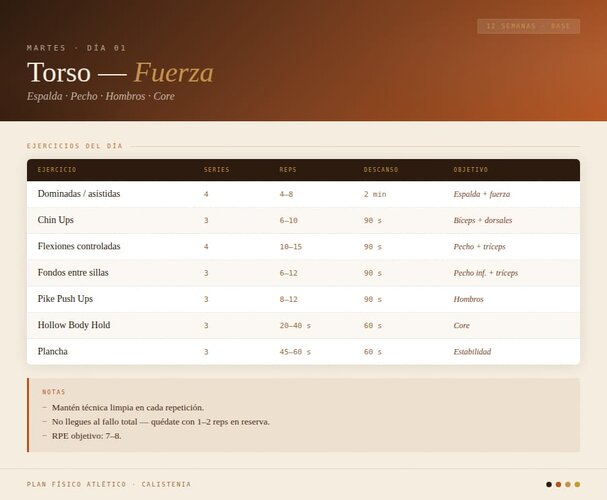607x500 pixels.
Task: Click the note "RPE objetivo: 7–8."
Action: [x=87, y=436]
